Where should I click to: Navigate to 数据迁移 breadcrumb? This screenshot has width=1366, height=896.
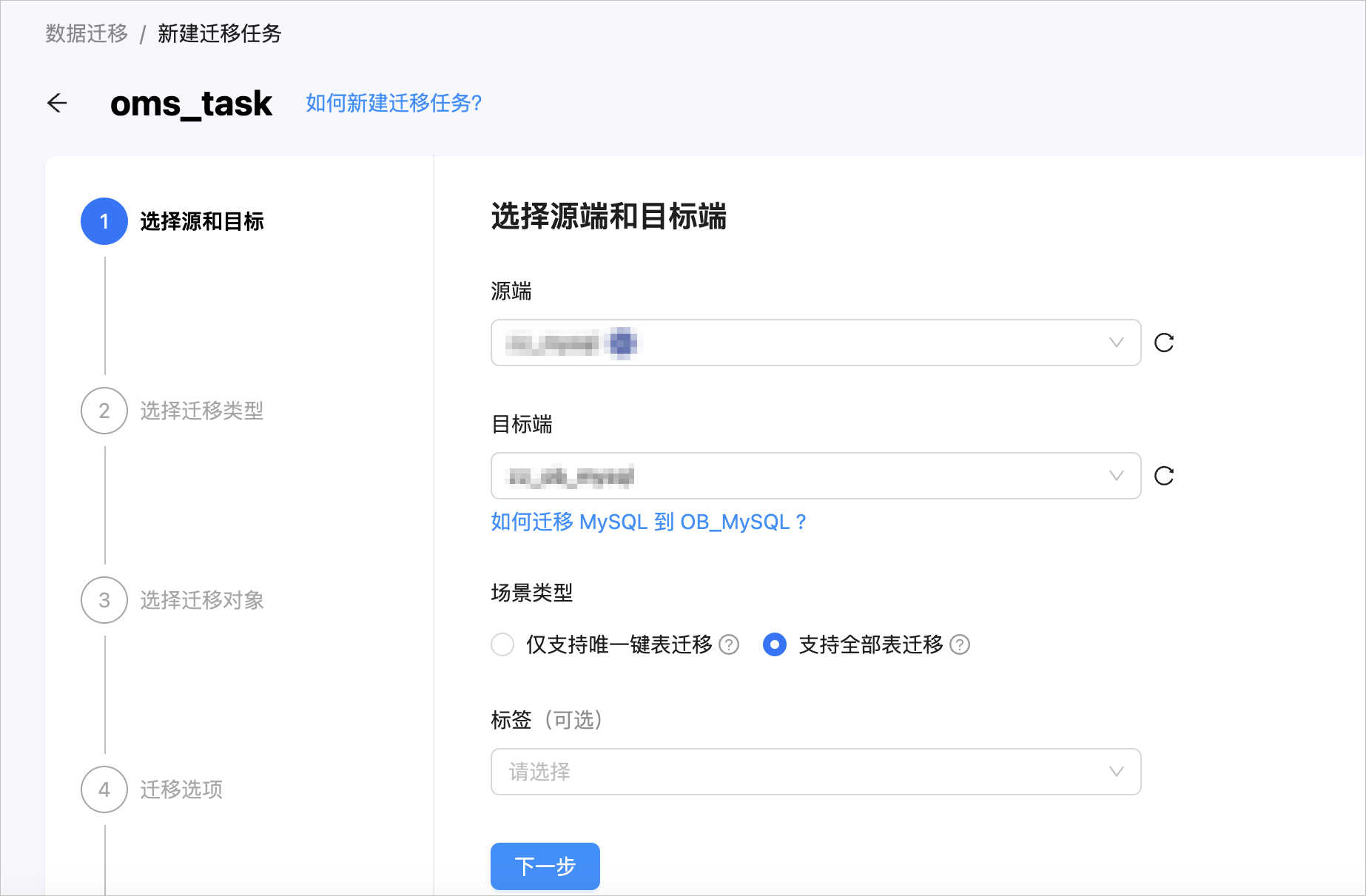(x=87, y=33)
